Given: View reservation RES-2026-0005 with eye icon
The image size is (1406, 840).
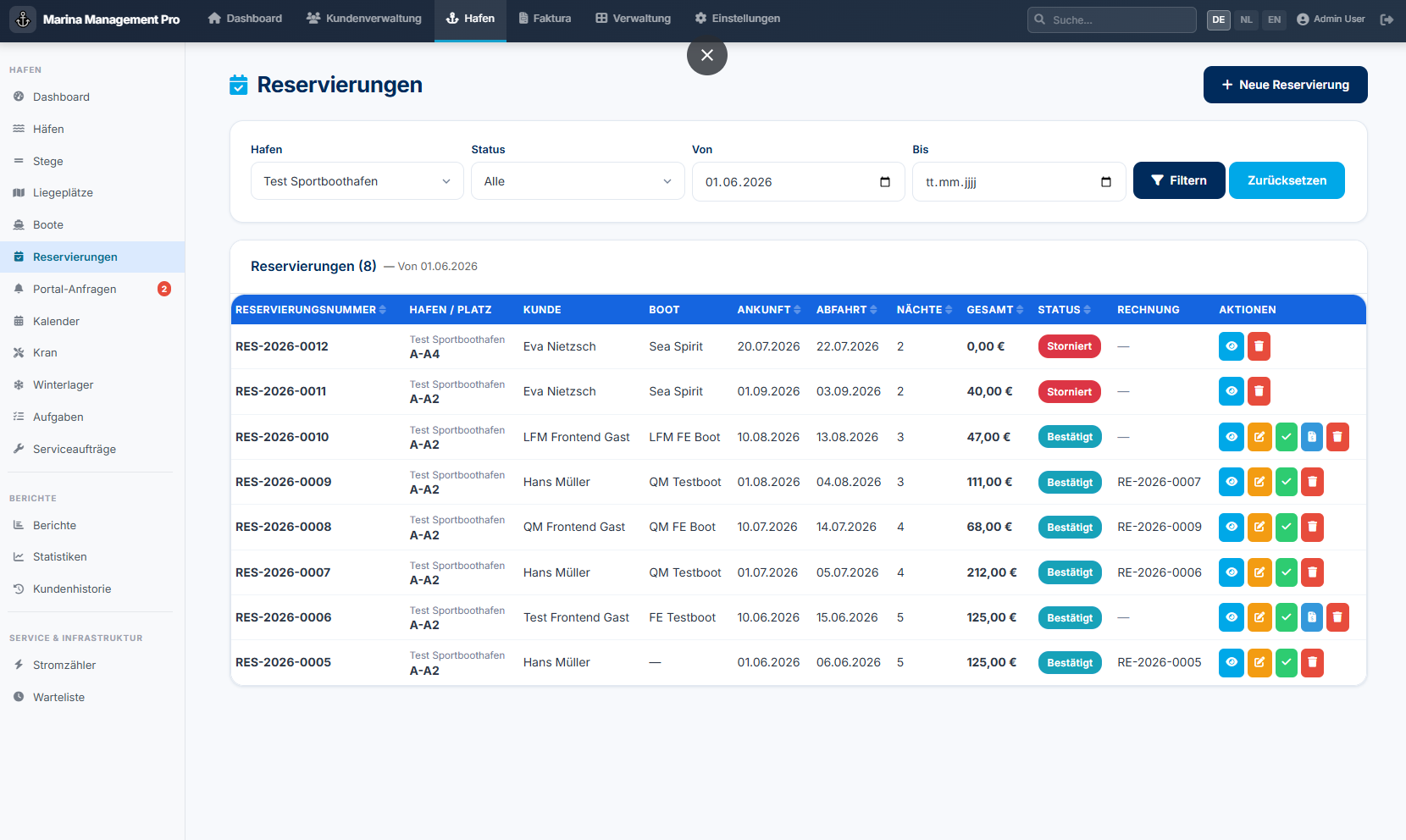Looking at the screenshot, I should 1232,662.
